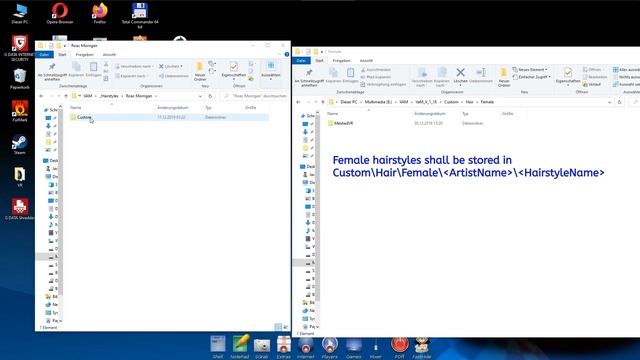Open Ansicht tab in Female window
Image resolution: width=640 pixels, height=360 pixels.
[366, 60]
